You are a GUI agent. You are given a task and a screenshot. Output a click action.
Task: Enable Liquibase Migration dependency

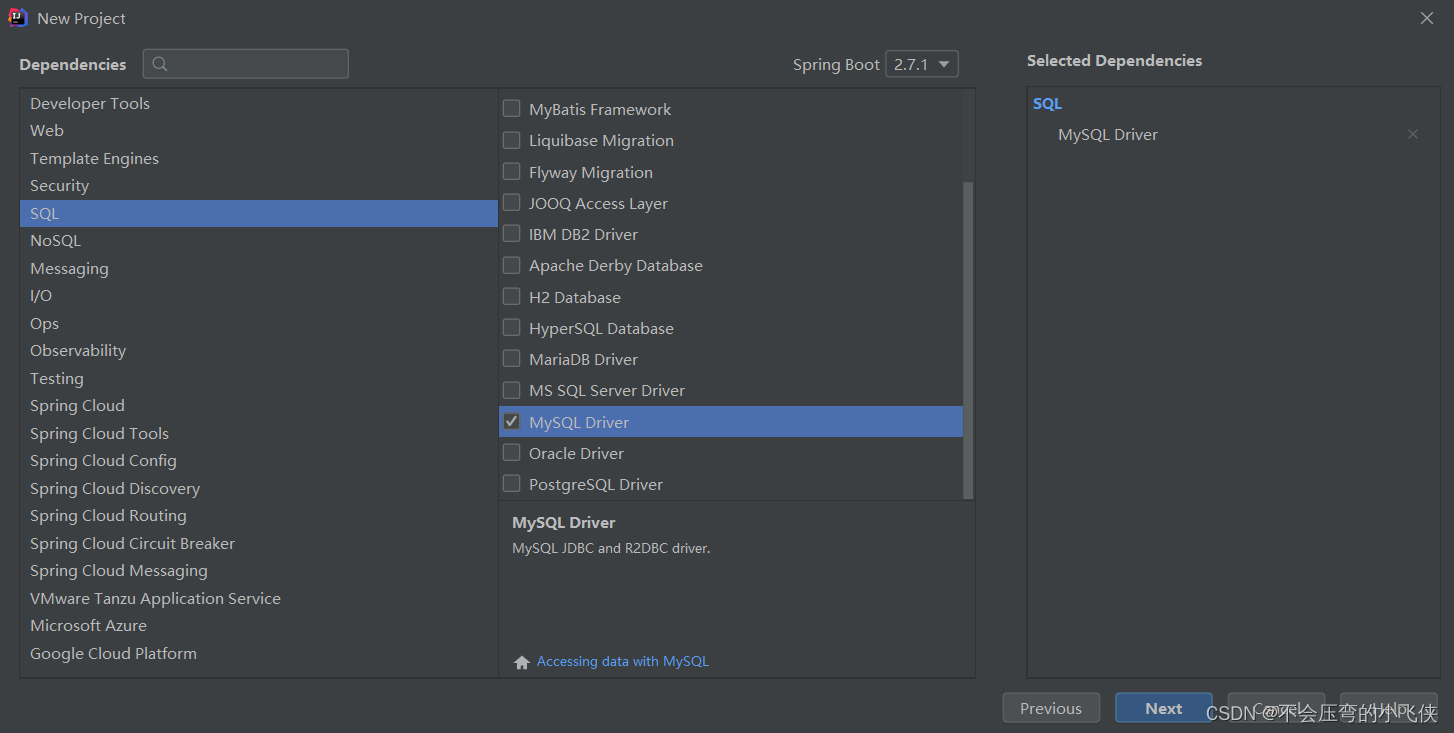(x=511, y=140)
